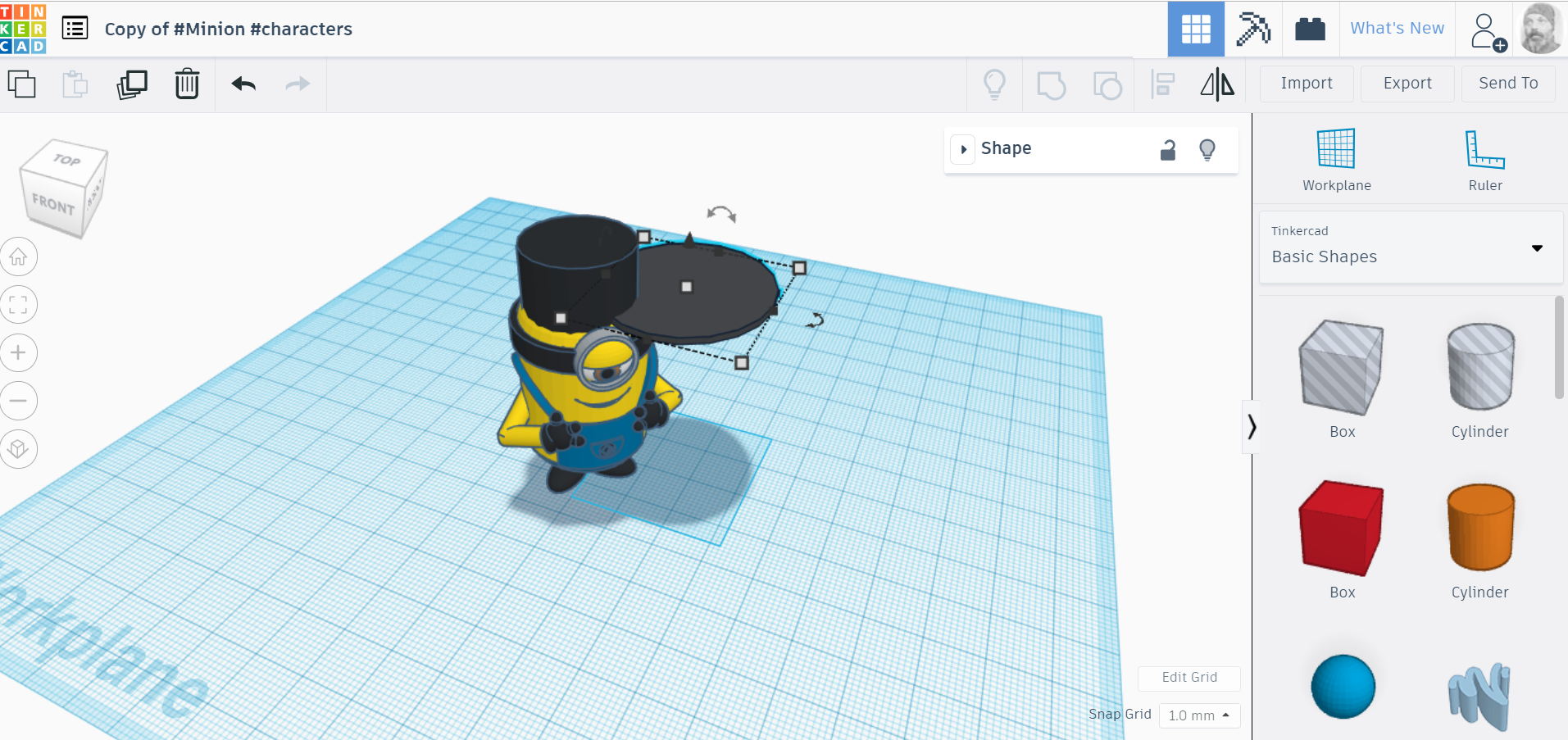Click the Edit Grid button

click(1188, 678)
